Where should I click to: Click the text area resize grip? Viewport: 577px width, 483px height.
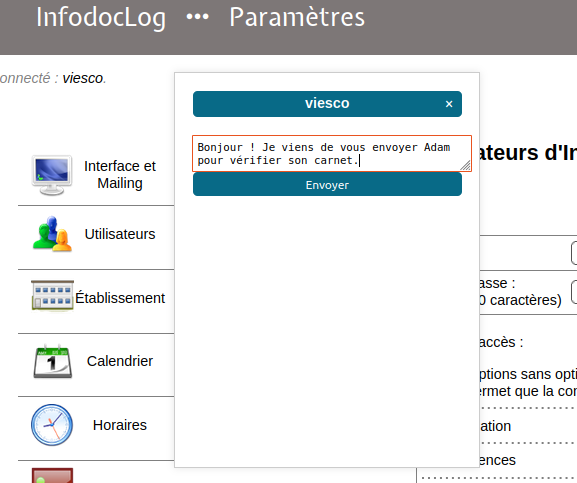[466, 166]
